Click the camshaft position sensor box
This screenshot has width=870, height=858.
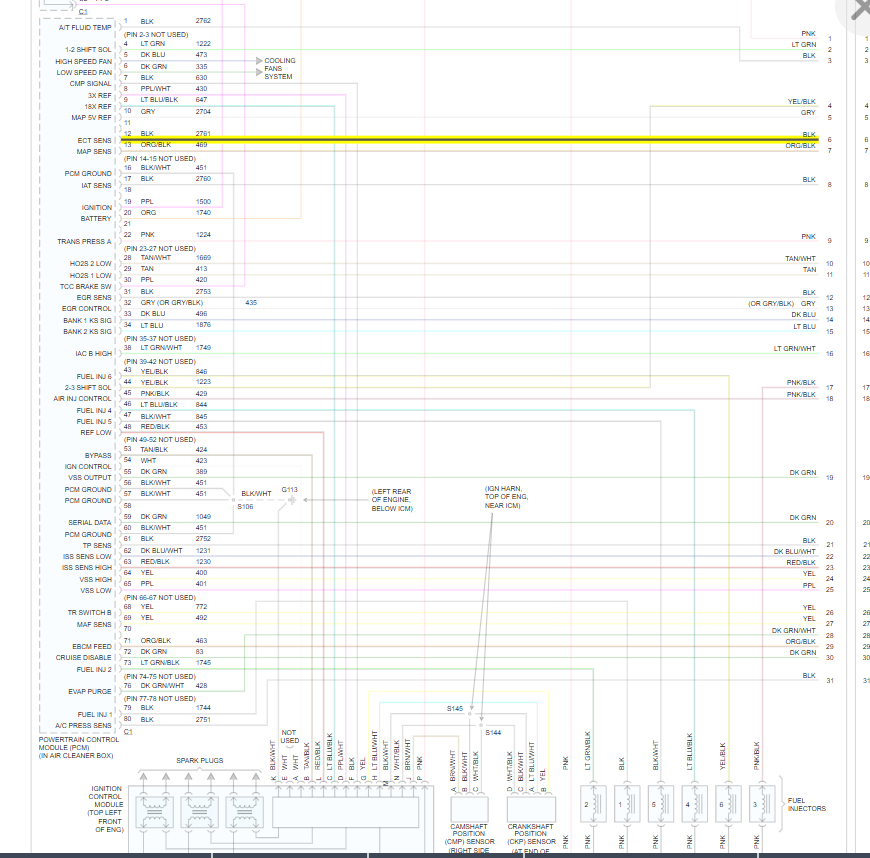[x=469, y=809]
